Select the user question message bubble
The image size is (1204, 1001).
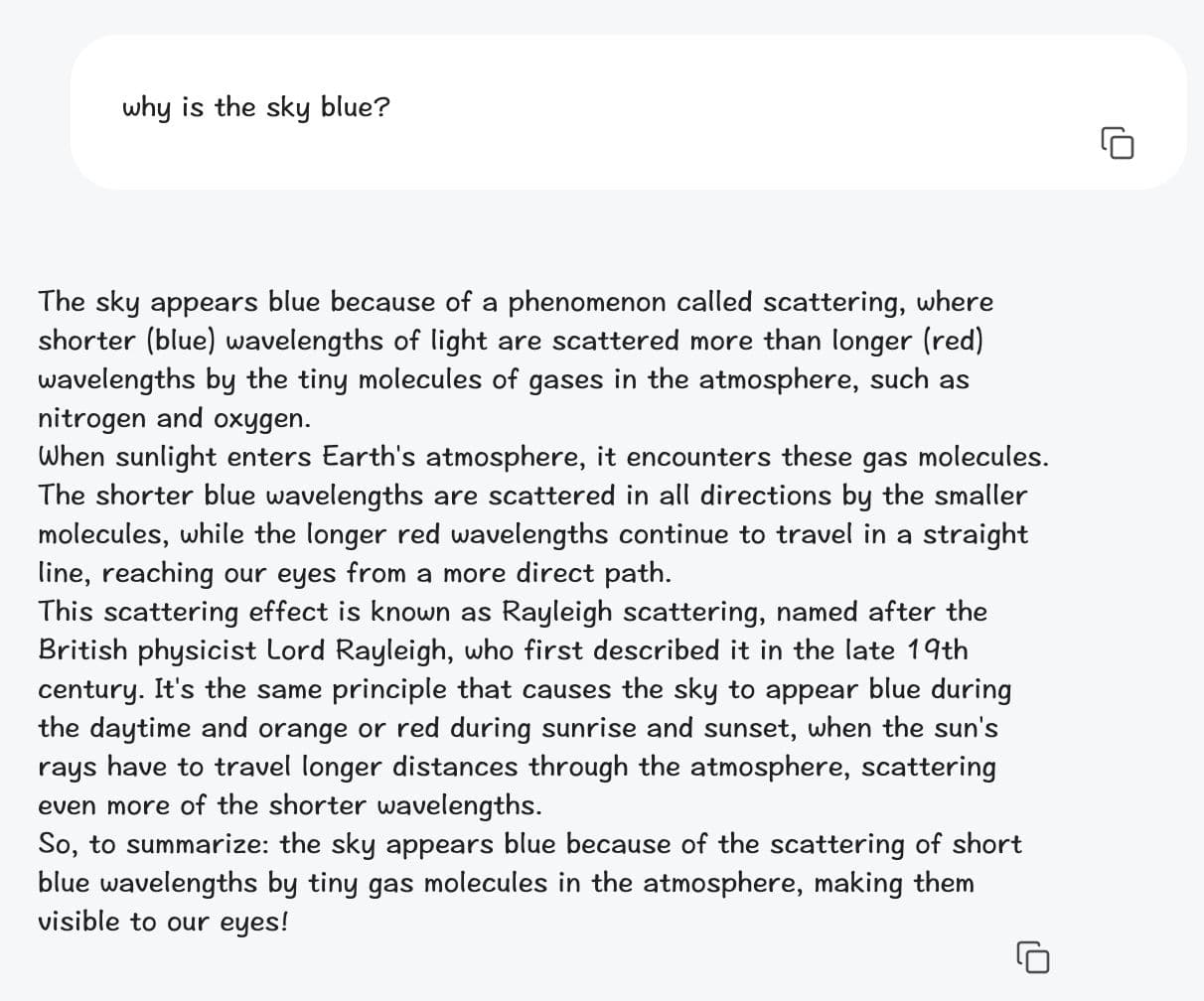point(628,112)
